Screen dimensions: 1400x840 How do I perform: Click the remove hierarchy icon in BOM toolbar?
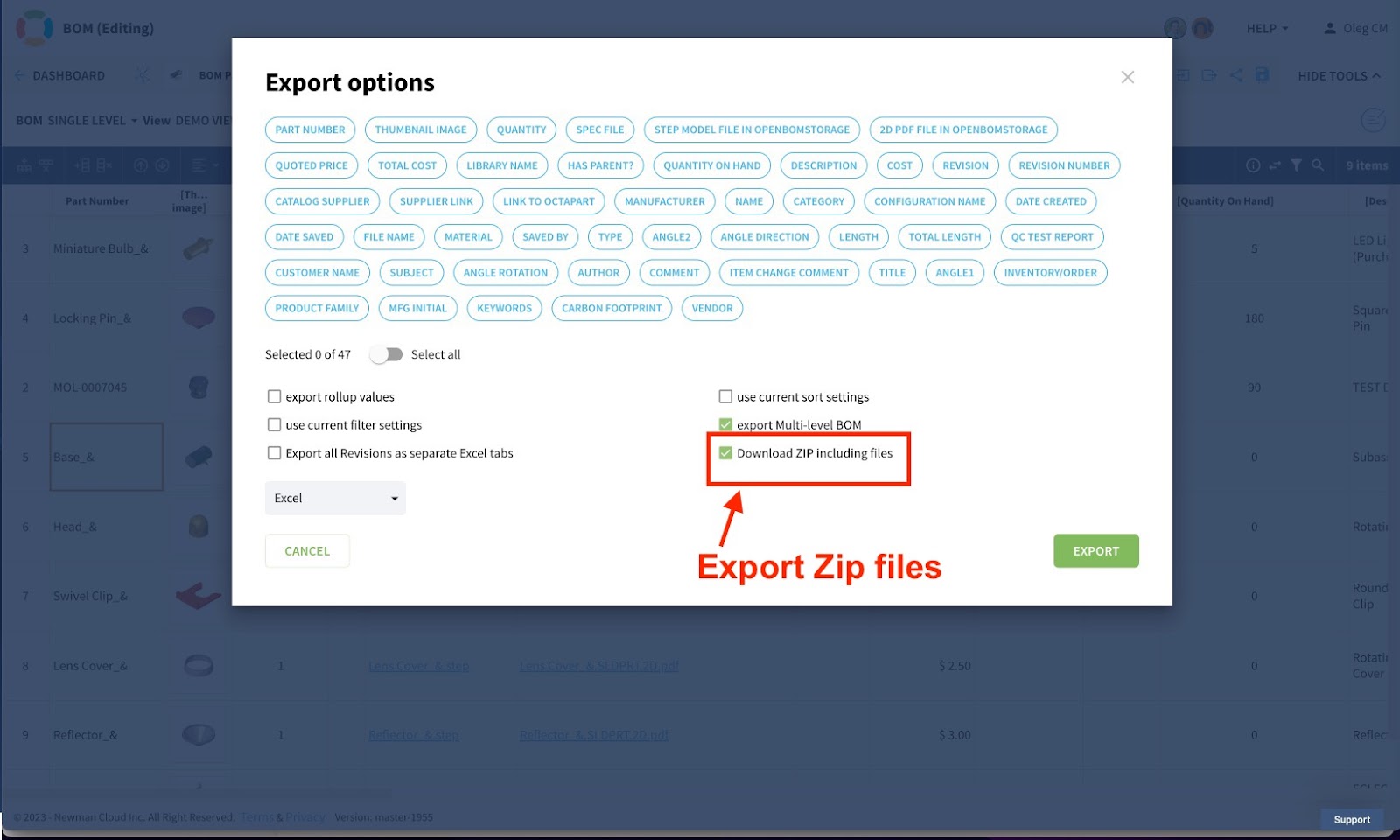pyautogui.click(x=46, y=165)
